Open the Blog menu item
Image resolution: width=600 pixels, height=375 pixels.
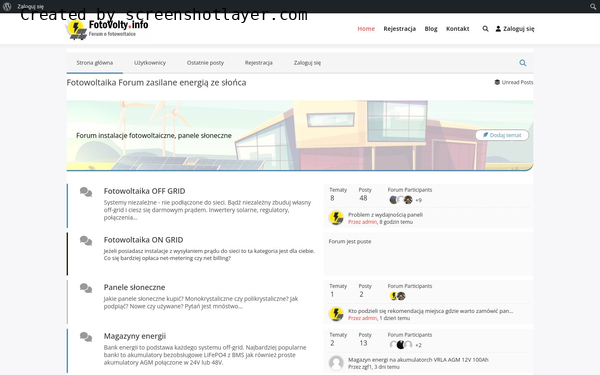pyautogui.click(x=431, y=29)
